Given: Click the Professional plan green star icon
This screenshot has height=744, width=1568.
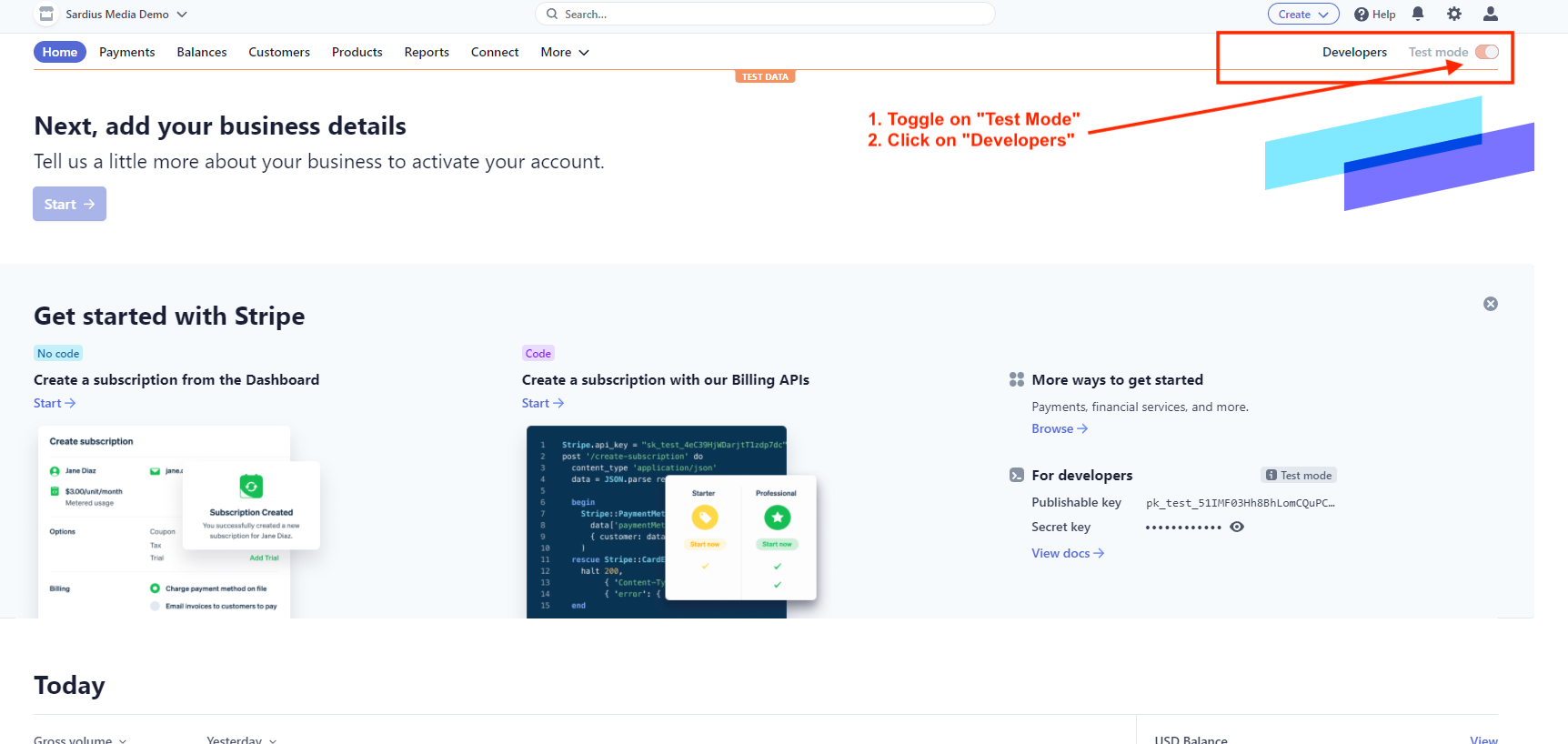Looking at the screenshot, I should pyautogui.click(x=777, y=518).
